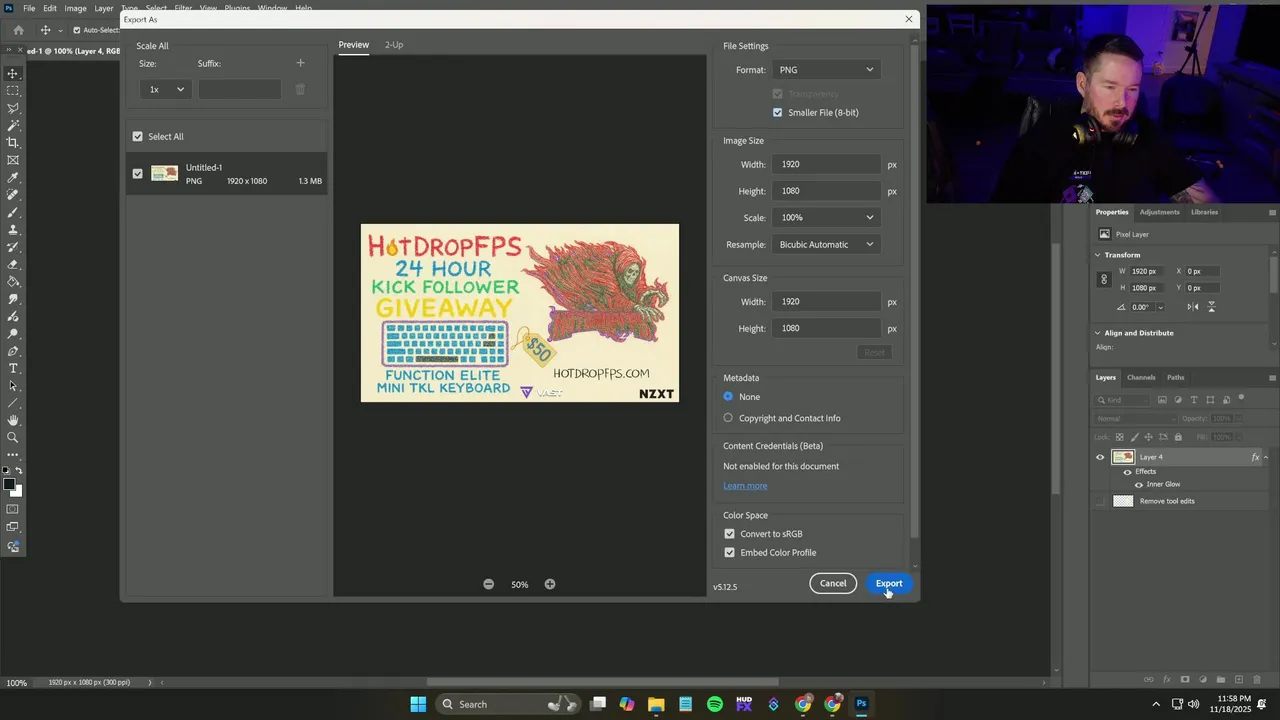Hide Layer 4 with its eye icon
Image resolution: width=1280 pixels, height=720 pixels.
point(1100,457)
